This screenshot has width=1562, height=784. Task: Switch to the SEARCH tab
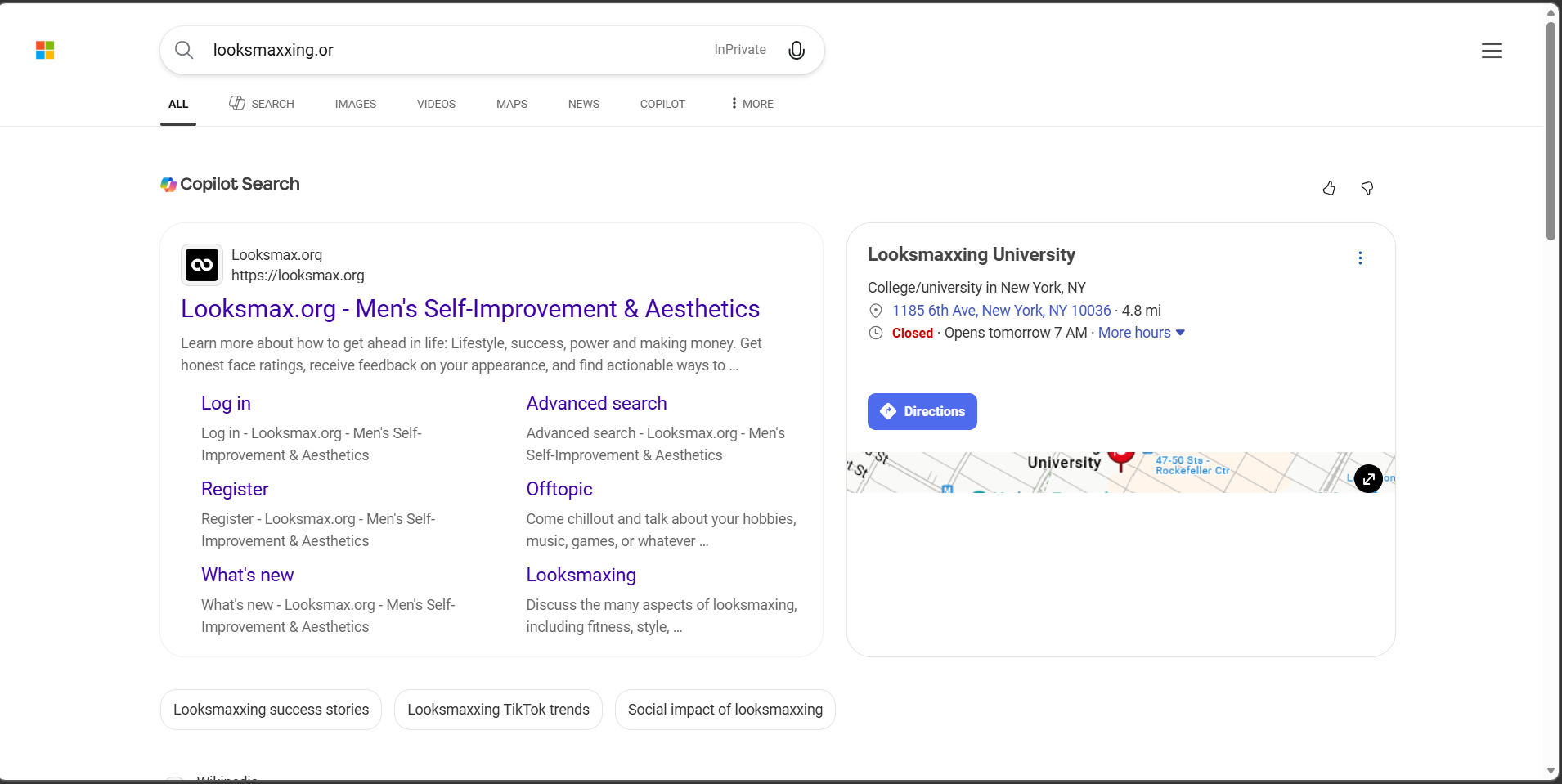point(262,104)
